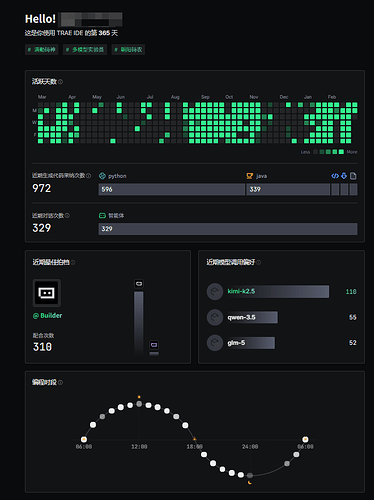The height and width of the screenshot is (500, 374).
Task: Click the orange sun icon above 12:00
Action: (x=139, y=397)
